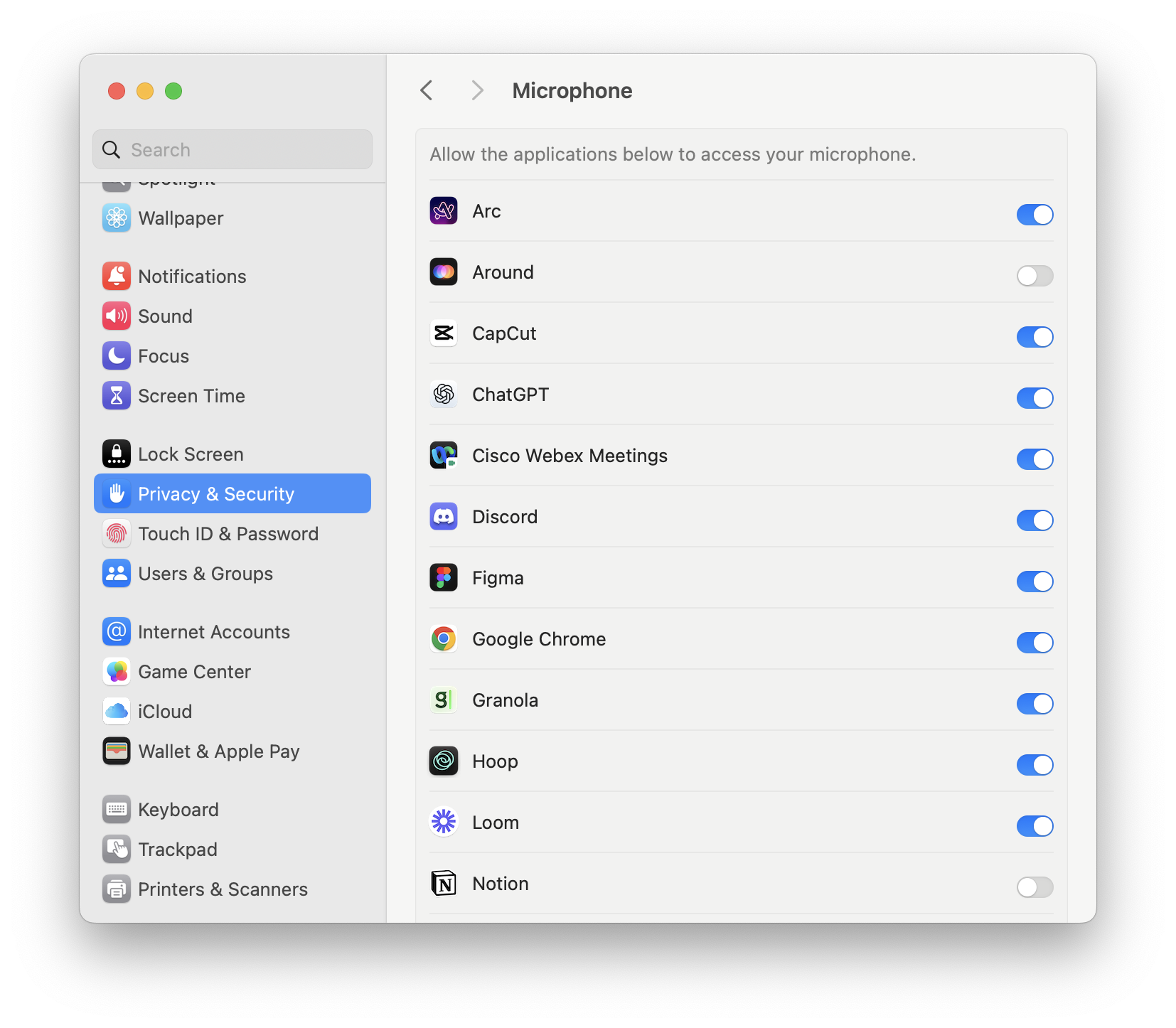
Task: Toggle Figma microphone permission off
Action: point(1035,582)
